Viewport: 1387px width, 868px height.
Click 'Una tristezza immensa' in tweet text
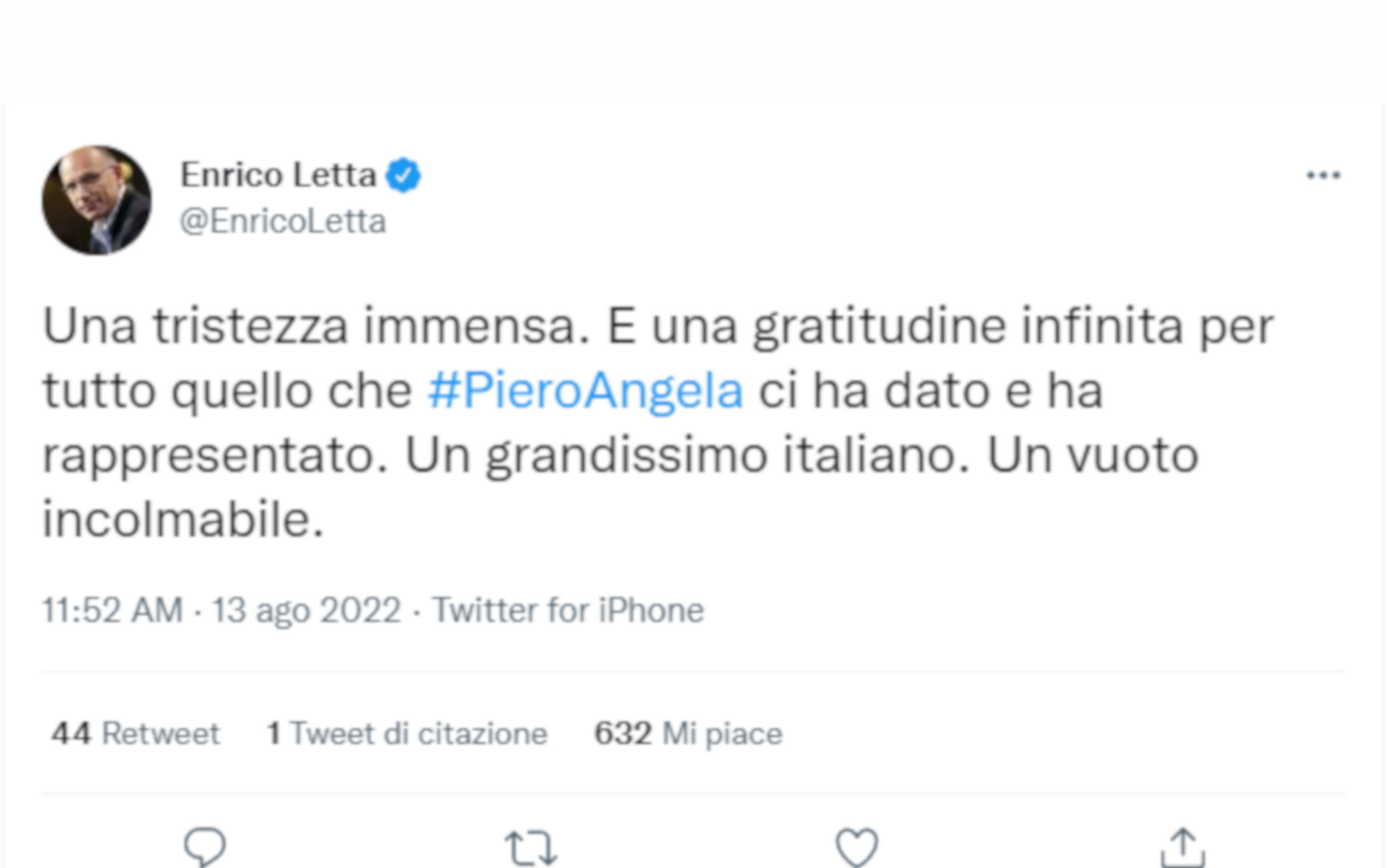316,327
